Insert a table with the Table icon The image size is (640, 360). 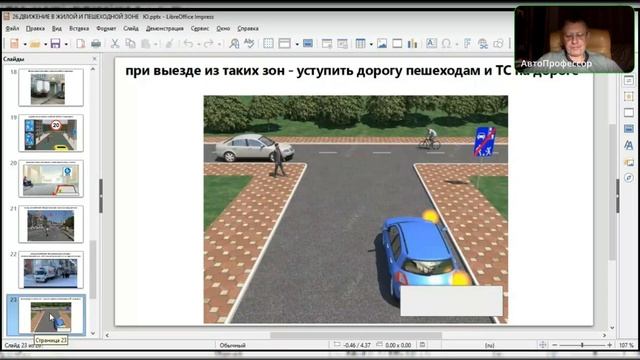[360, 43]
